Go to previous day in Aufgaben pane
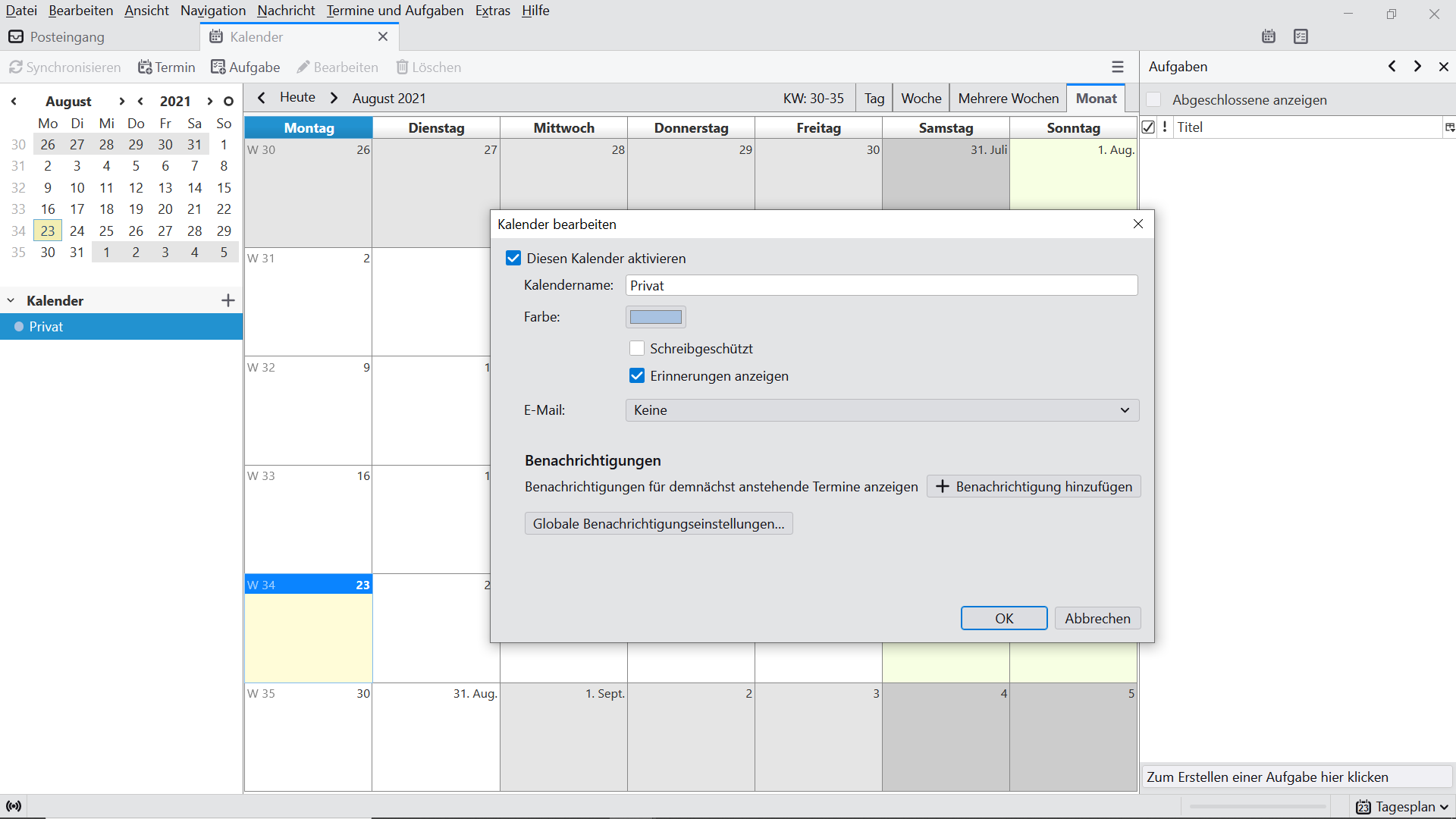The image size is (1456, 819). click(1392, 67)
